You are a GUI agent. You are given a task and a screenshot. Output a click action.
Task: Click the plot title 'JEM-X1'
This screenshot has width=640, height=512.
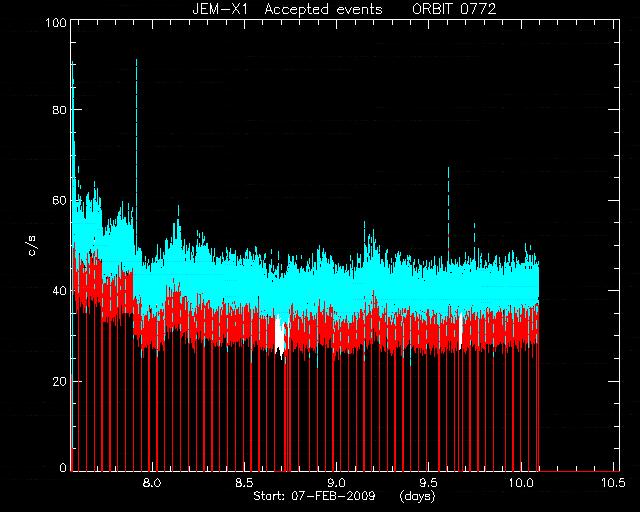pyautogui.click(x=220, y=9)
